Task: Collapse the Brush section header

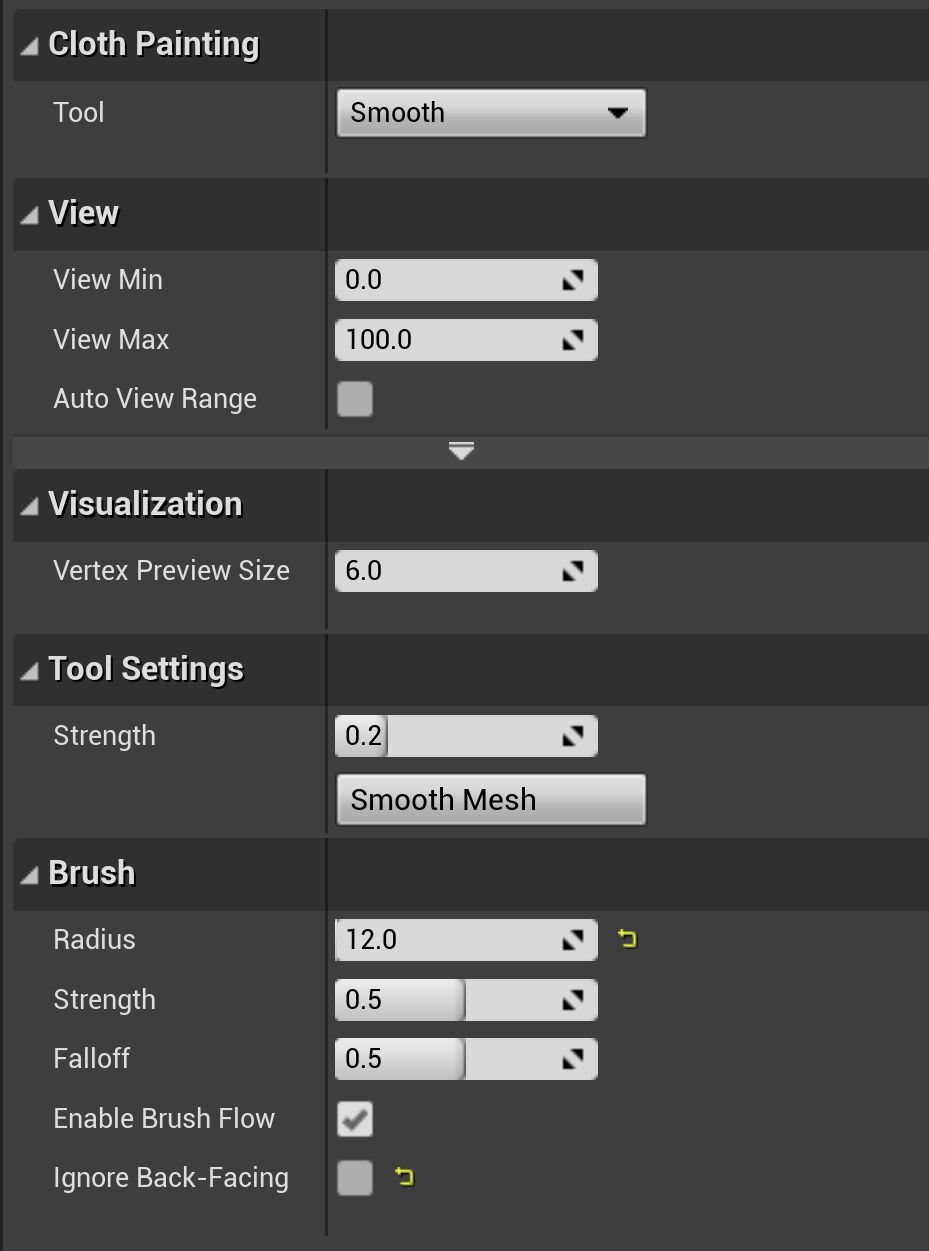Action: pyautogui.click(x=30, y=874)
